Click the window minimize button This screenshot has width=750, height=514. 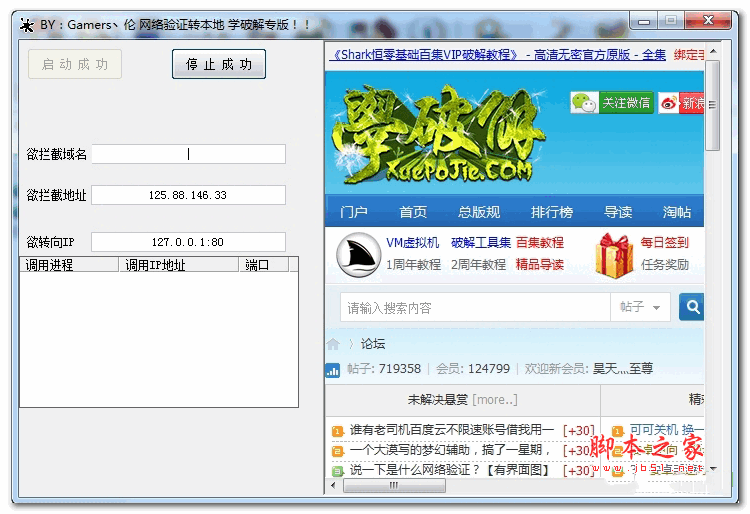pyautogui.click(x=644, y=21)
